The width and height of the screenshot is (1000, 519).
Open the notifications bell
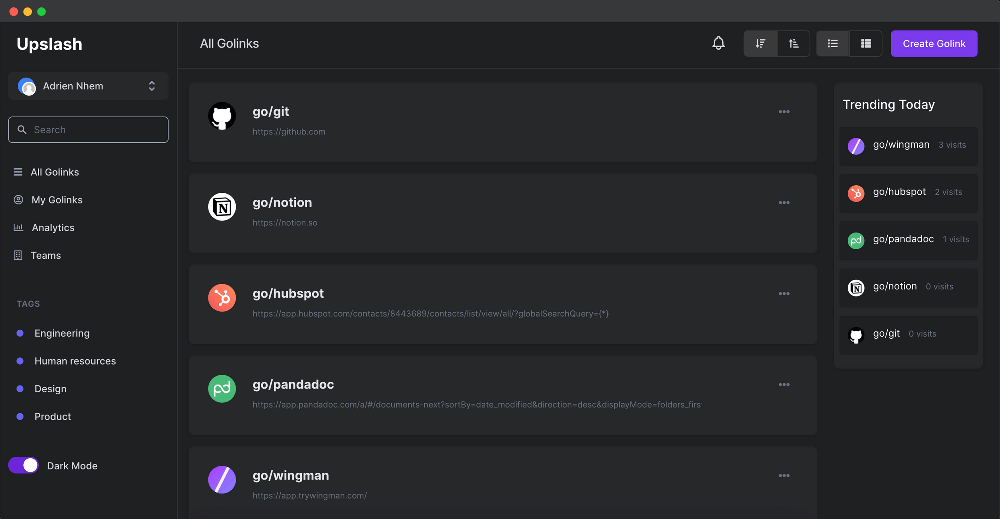pos(718,43)
